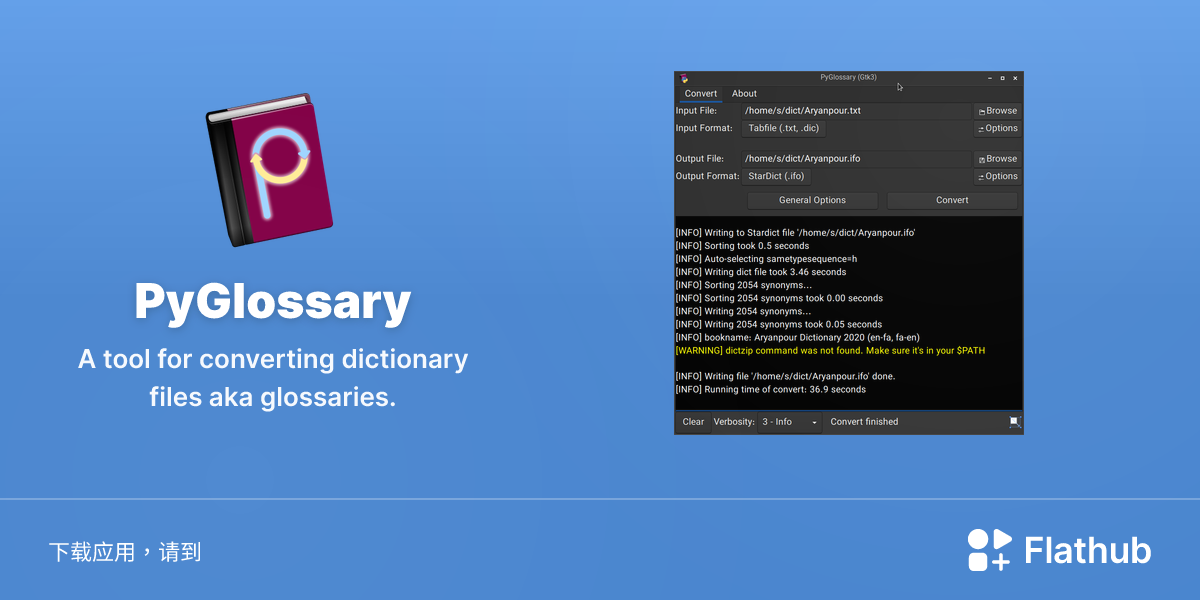Screen dimensions: 1200x600
Task: Select the 'Running time of convert: 36.9 seconds' line
Action: point(771,390)
